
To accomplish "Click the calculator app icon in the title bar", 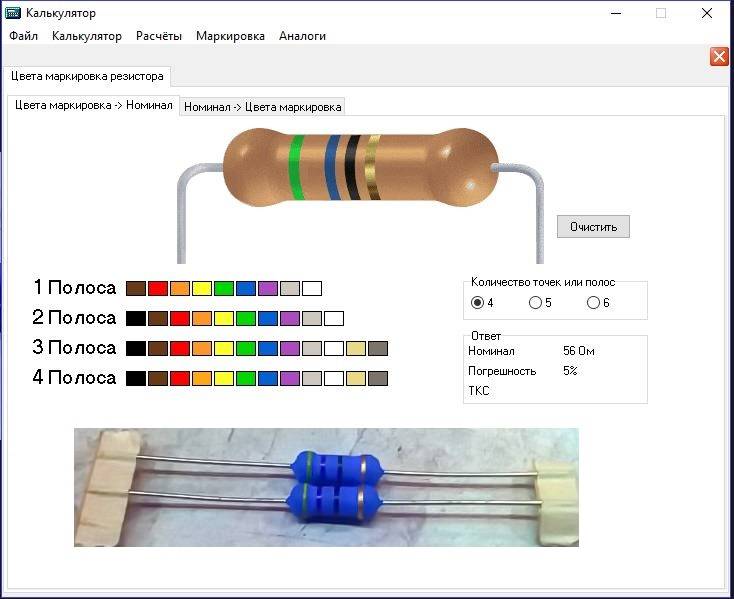I will click(12, 13).
